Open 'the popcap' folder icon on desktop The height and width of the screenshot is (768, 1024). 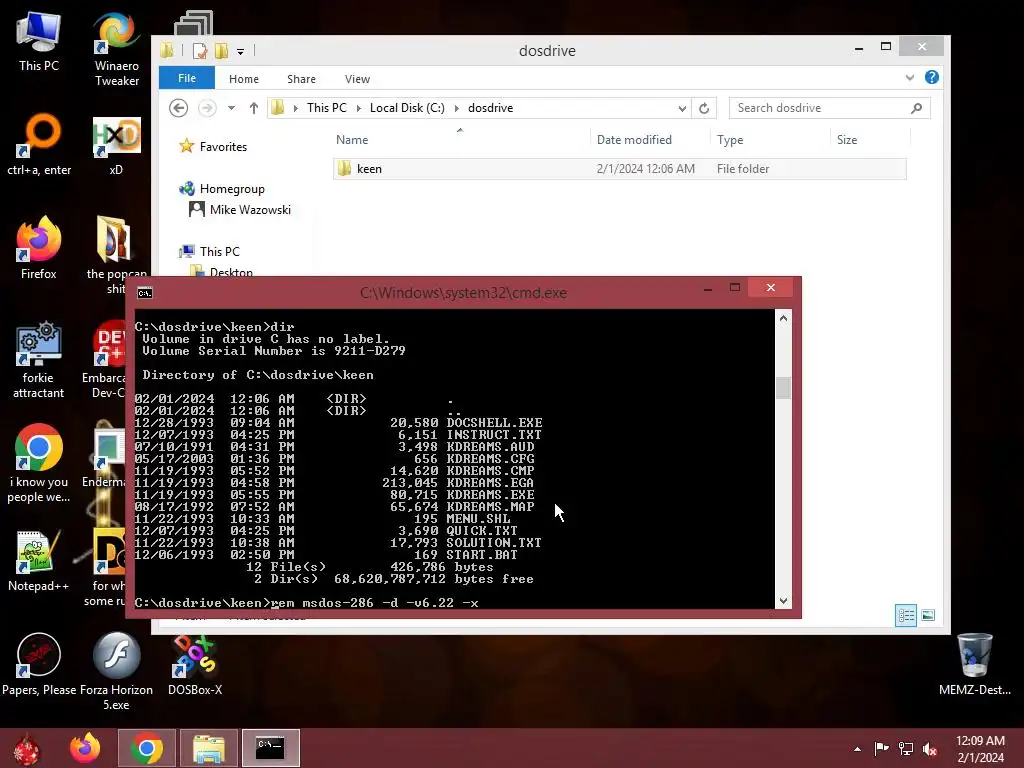pos(116,255)
